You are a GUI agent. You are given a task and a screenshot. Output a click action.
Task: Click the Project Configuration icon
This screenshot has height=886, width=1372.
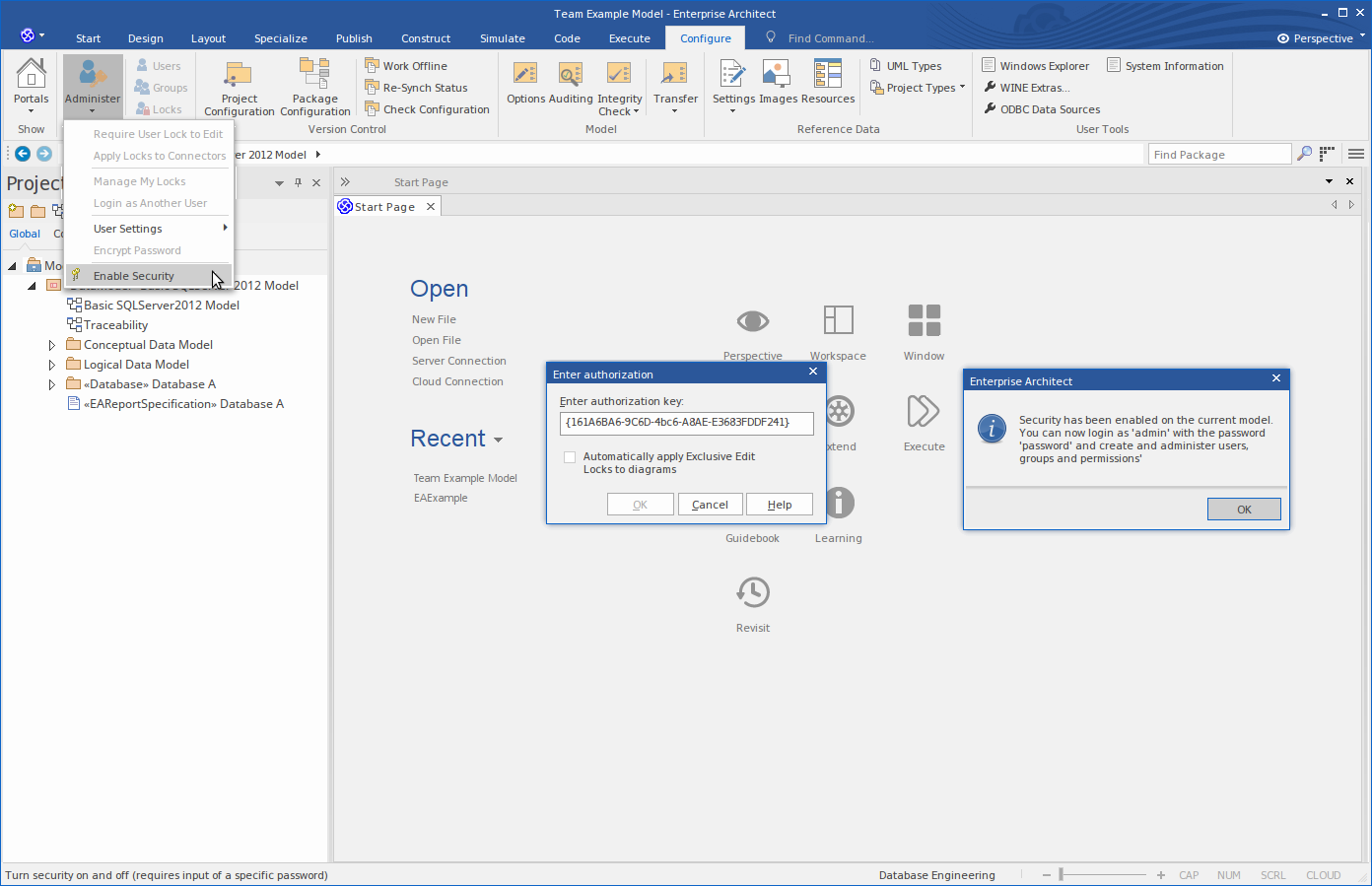(x=239, y=85)
